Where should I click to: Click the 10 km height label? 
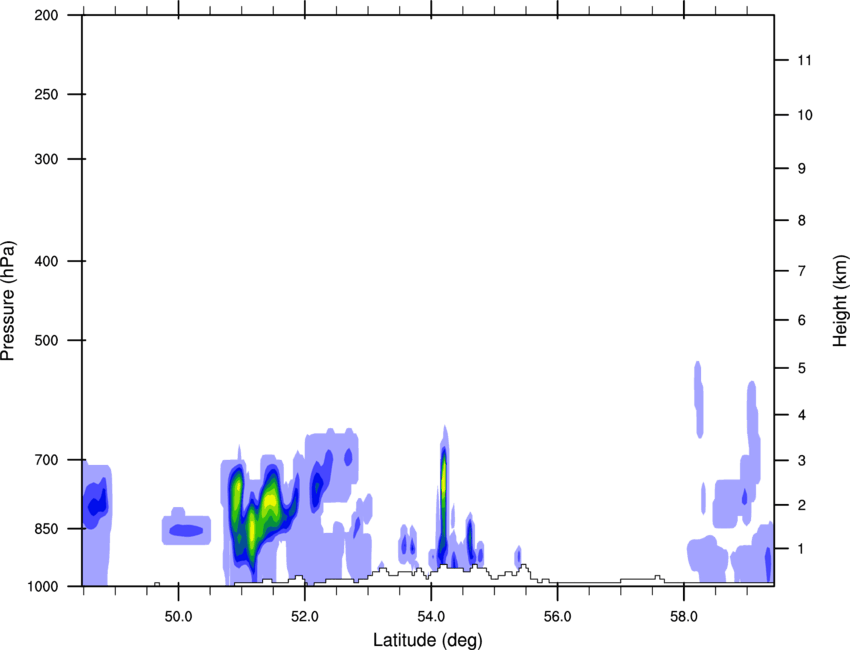click(805, 115)
